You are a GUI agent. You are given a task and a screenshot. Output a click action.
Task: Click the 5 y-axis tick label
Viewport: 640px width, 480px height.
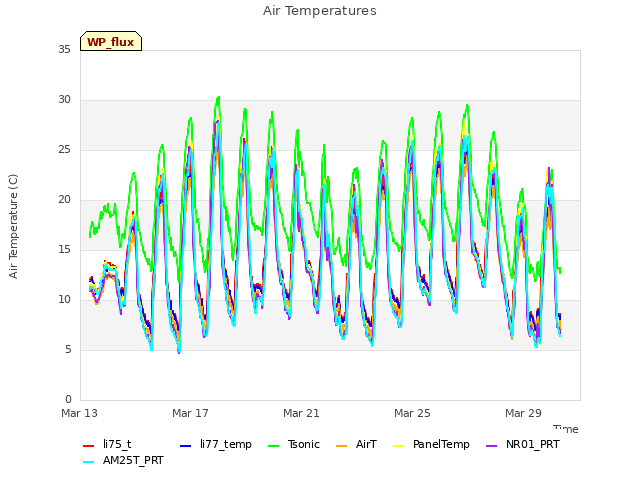pyautogui.click(x=68, y=350)
